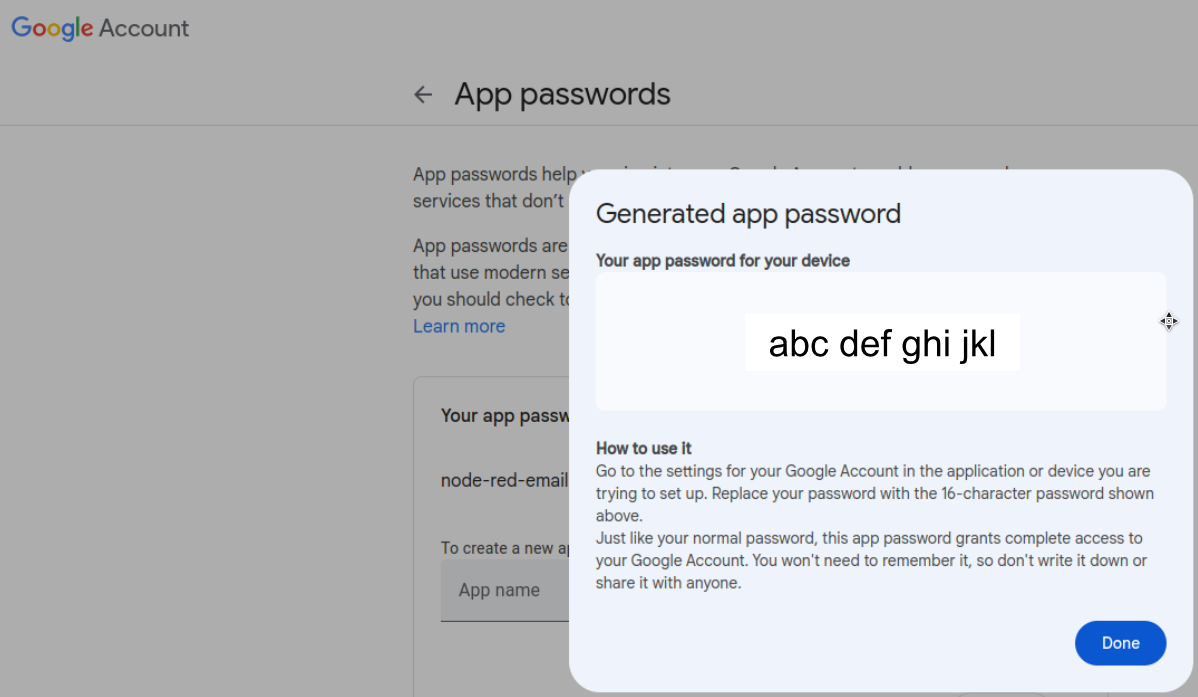The image size is (1198, 697).
Task: Click the '16-character password' instruction paragraph
Action: tap(875, 493)
